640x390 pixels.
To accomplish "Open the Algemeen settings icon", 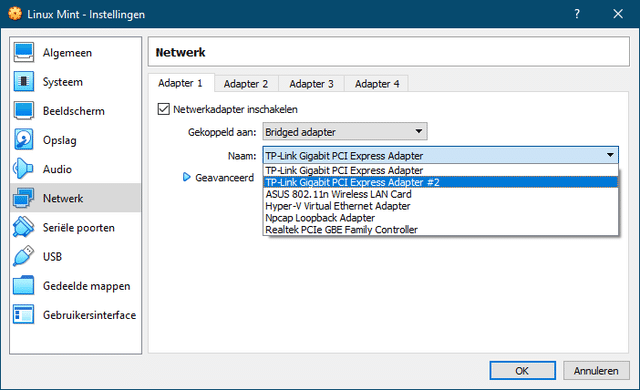I will pos(24,52).
